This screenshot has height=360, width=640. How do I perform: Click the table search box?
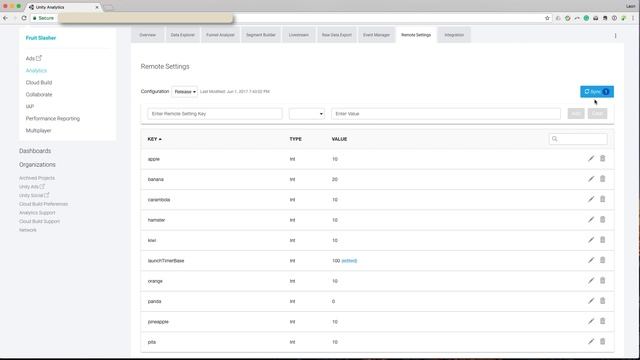coord(578,139)
